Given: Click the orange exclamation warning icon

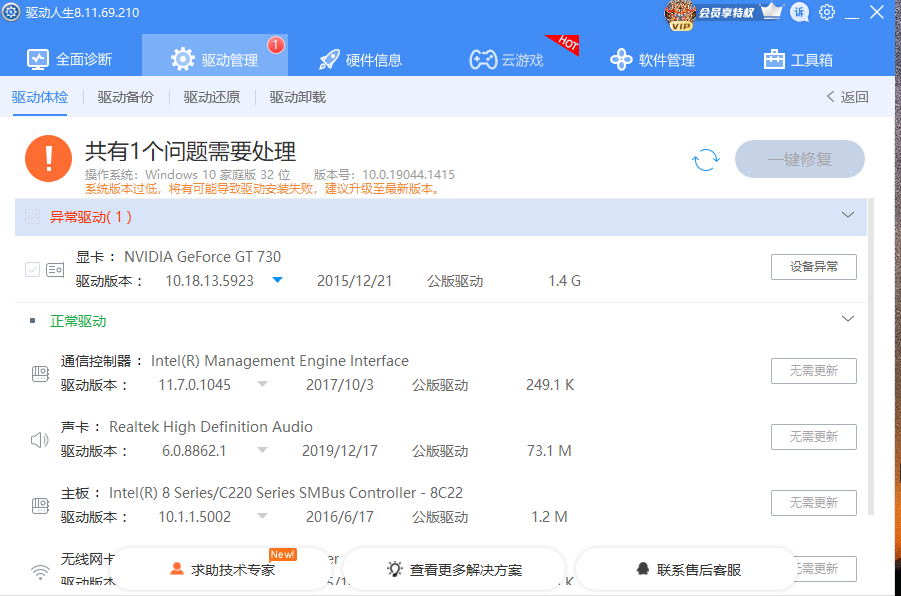Looking at the screenshot, I should [47, 158].
